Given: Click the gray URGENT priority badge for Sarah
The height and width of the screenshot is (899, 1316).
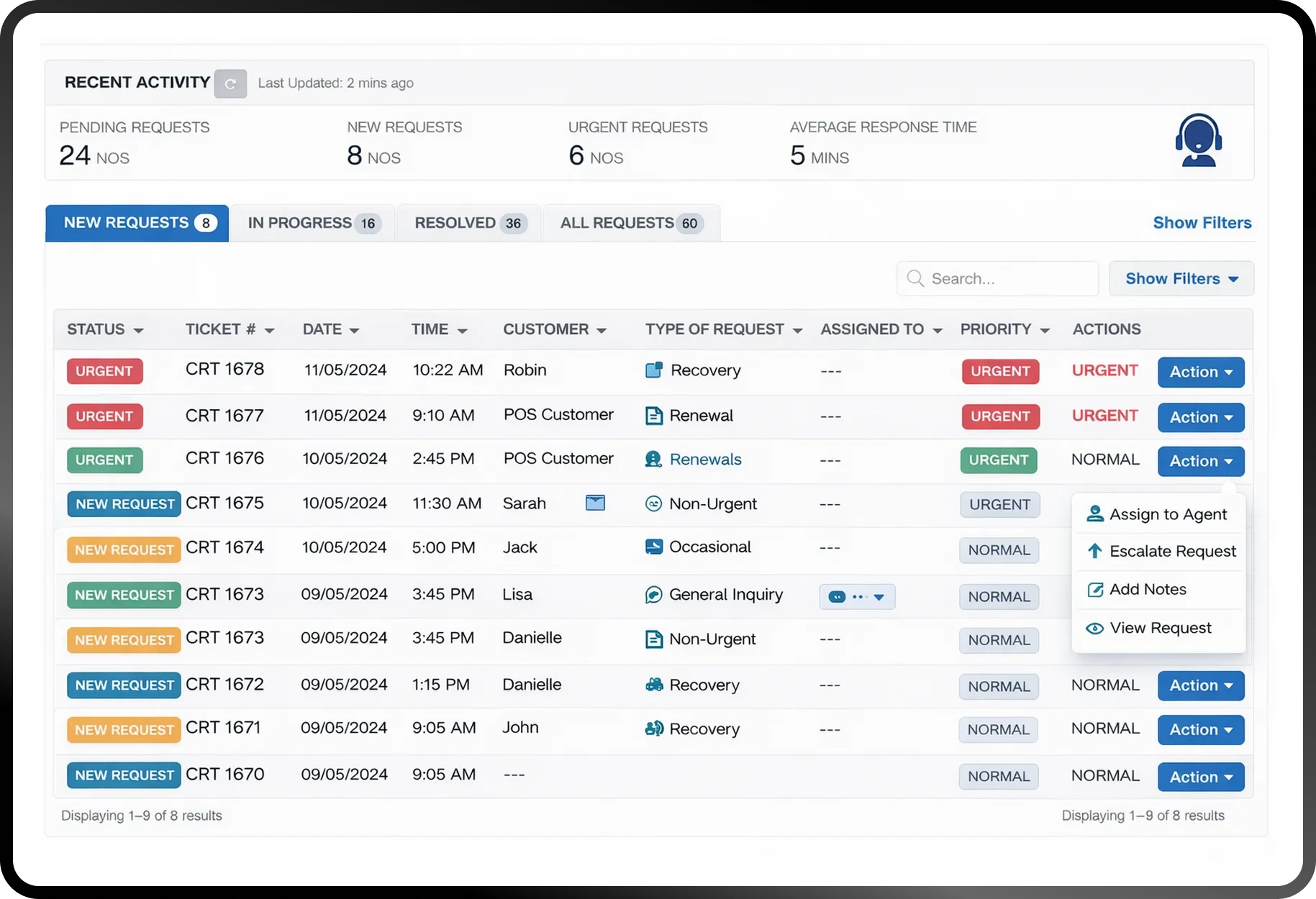Looking at the screenshot, I should (x=999, y=505).
